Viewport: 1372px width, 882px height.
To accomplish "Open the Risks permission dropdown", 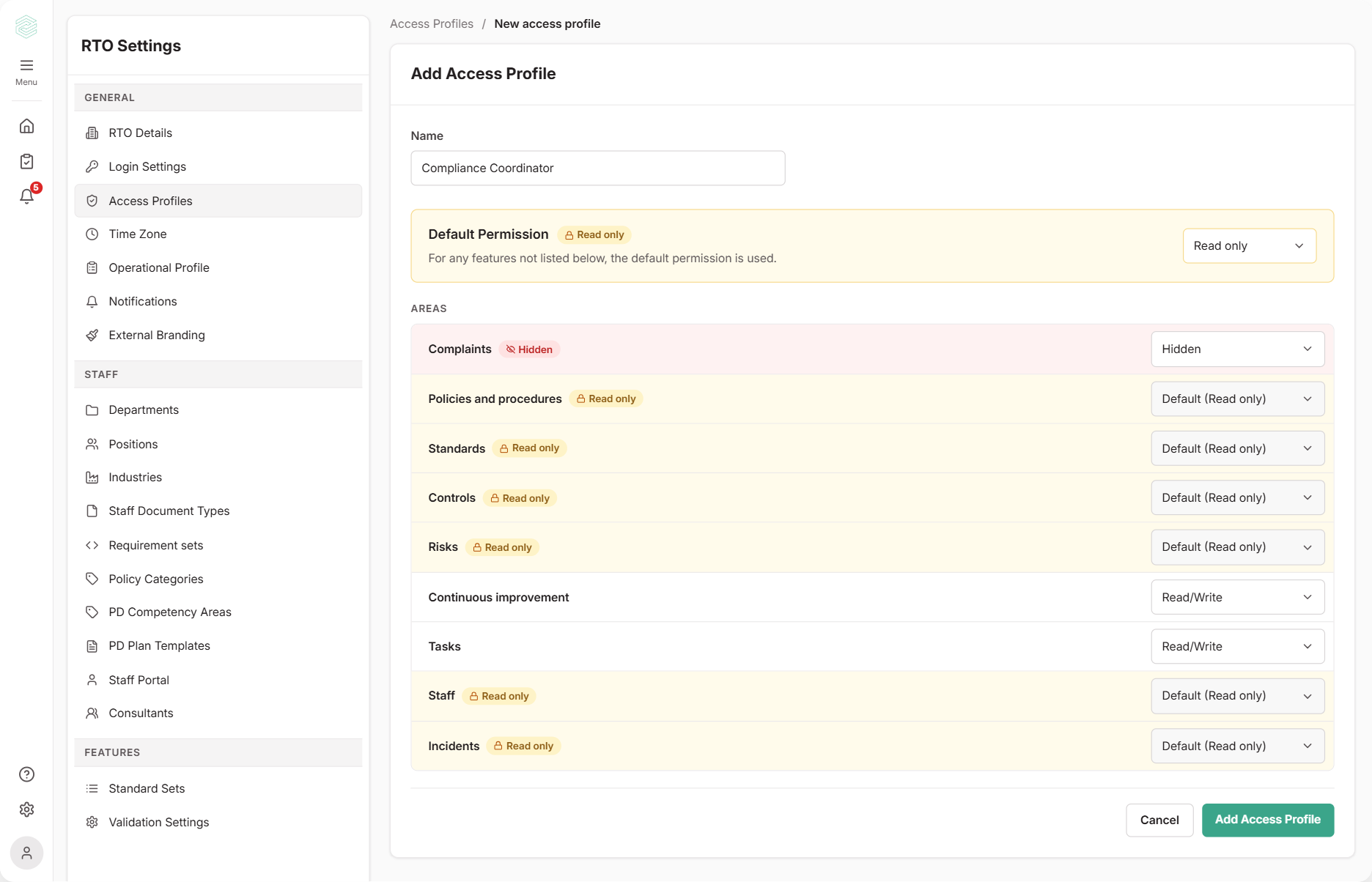I will pos(1237,546).
